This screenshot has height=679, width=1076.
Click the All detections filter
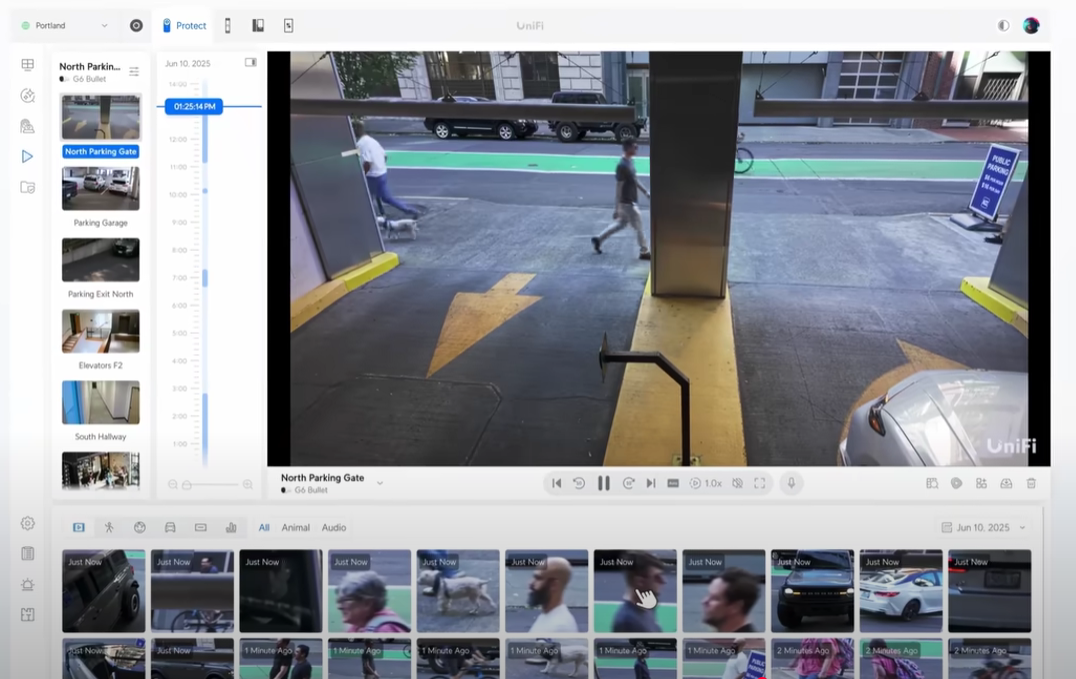click(264, 527)
